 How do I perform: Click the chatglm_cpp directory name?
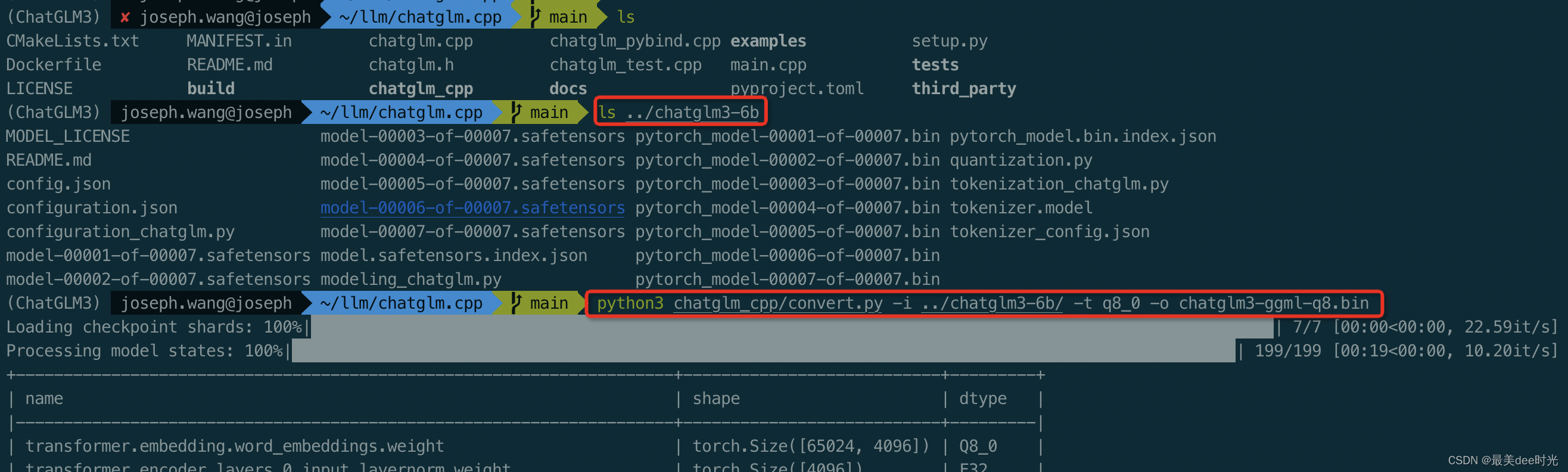click(x=421, y=89)
